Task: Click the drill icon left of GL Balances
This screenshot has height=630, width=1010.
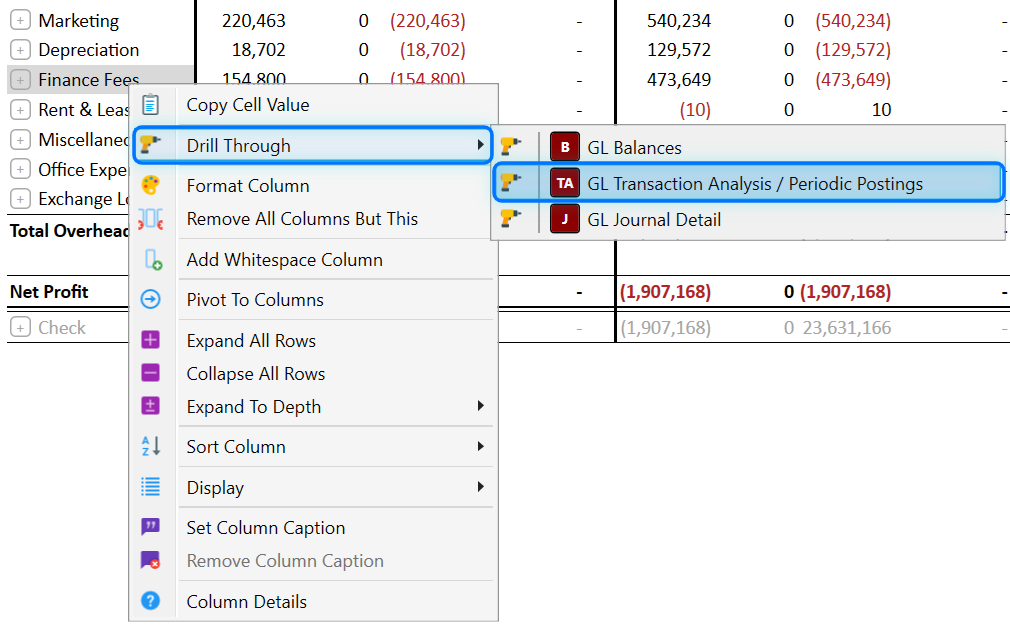Action: (510, 146)
